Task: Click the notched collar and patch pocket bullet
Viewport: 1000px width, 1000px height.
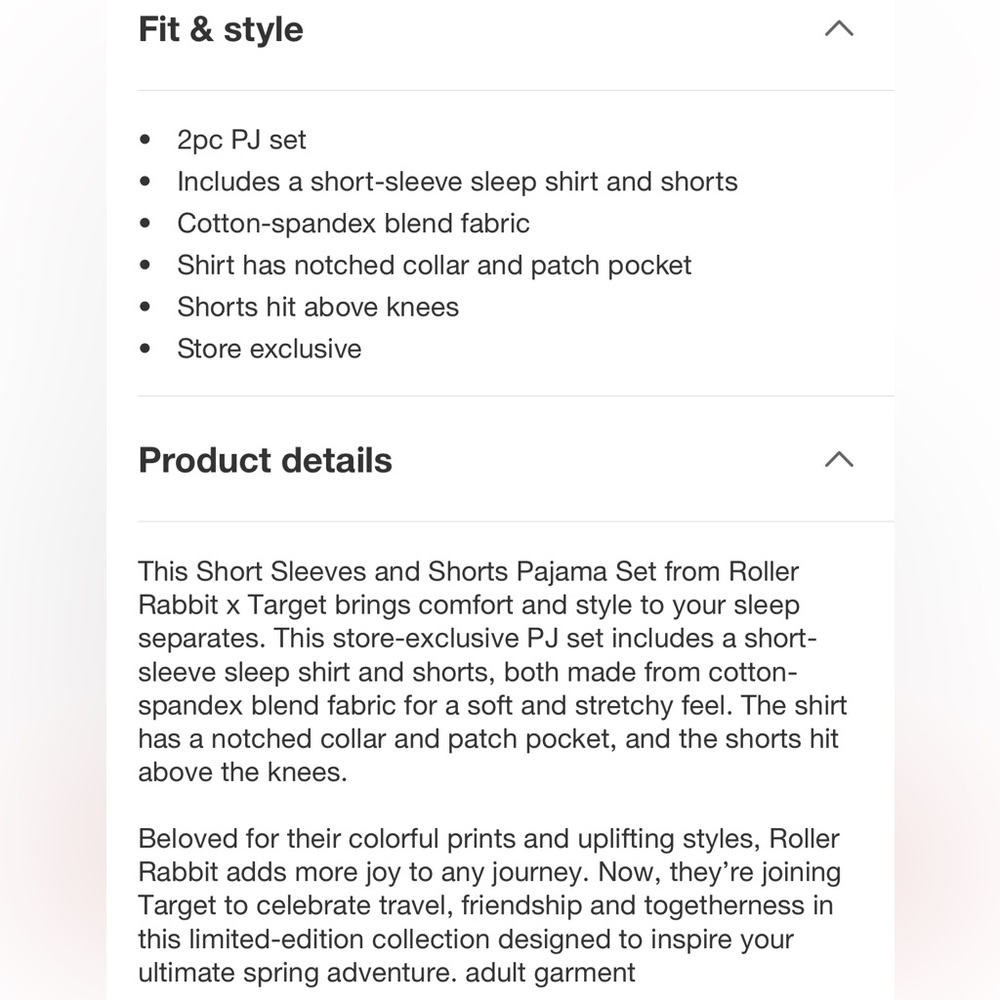Action: pos(434,265)
